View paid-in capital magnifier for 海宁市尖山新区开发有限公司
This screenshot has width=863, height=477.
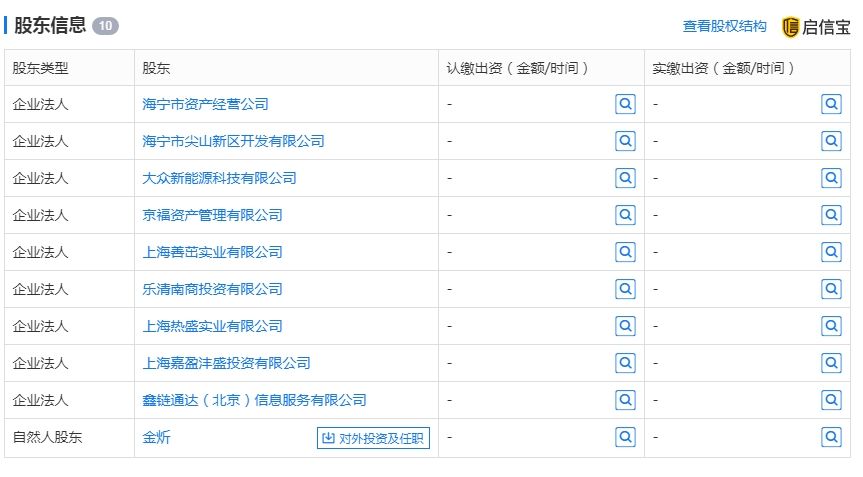[831, 141]
